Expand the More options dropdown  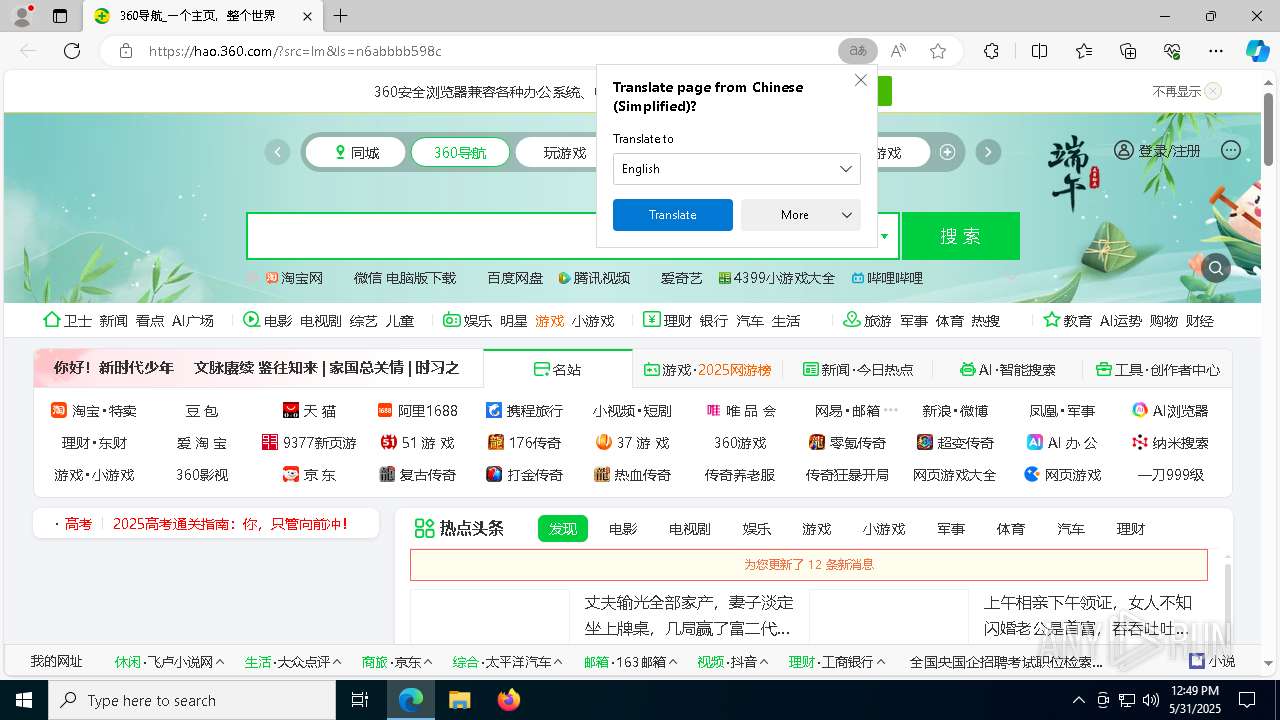click(x=800, y=215)
